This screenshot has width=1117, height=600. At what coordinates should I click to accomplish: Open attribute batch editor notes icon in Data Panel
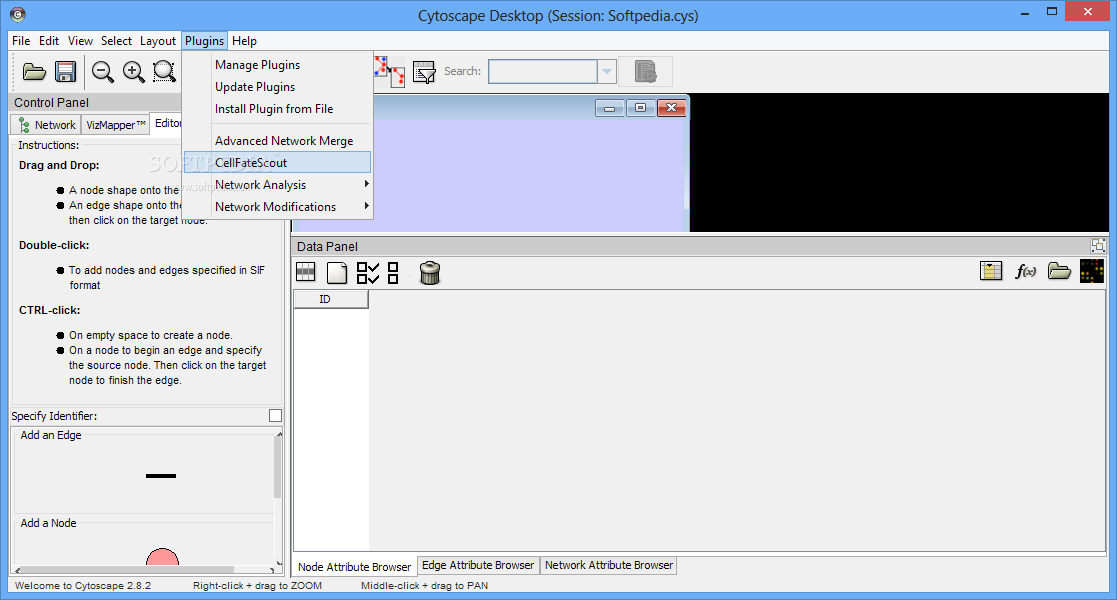tap(991, 271)
